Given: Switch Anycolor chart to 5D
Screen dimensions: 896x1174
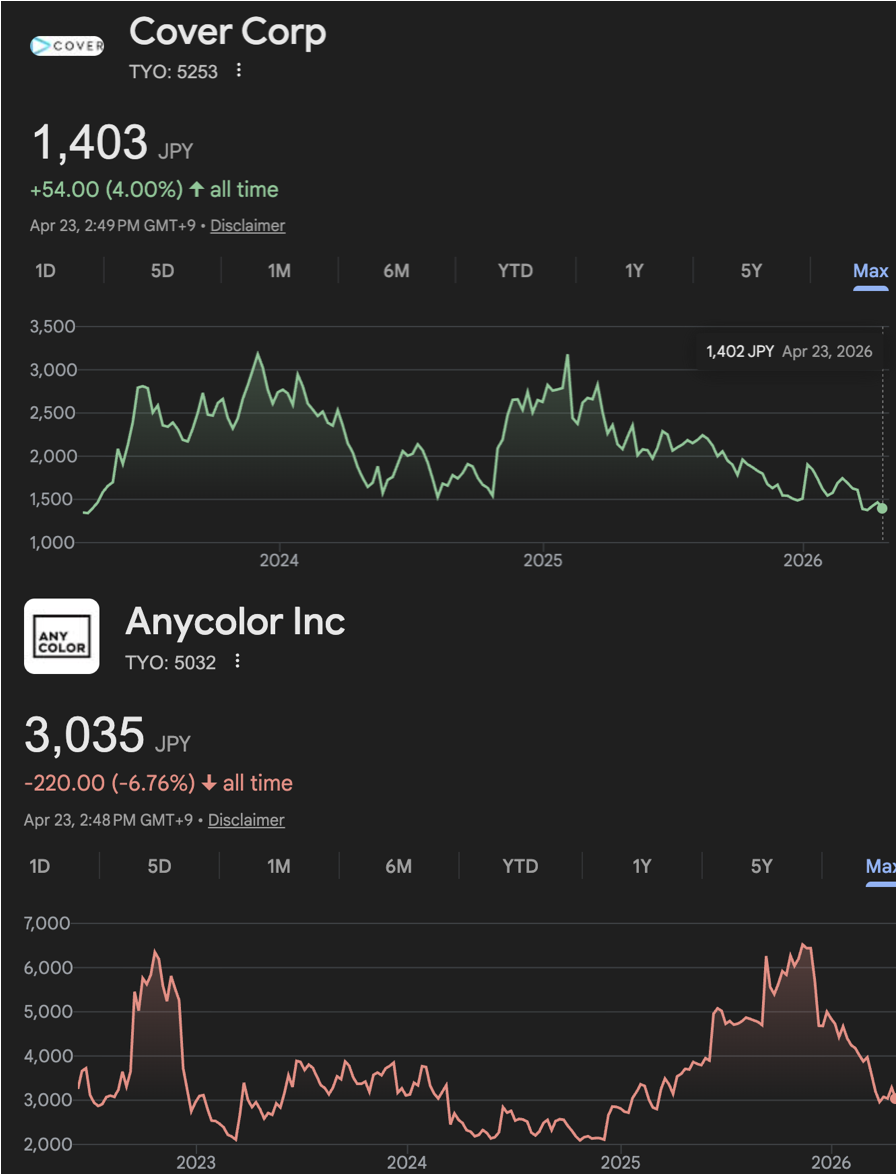Looking at the screenshot, I should pyautogui.click(x=159, y=866).
